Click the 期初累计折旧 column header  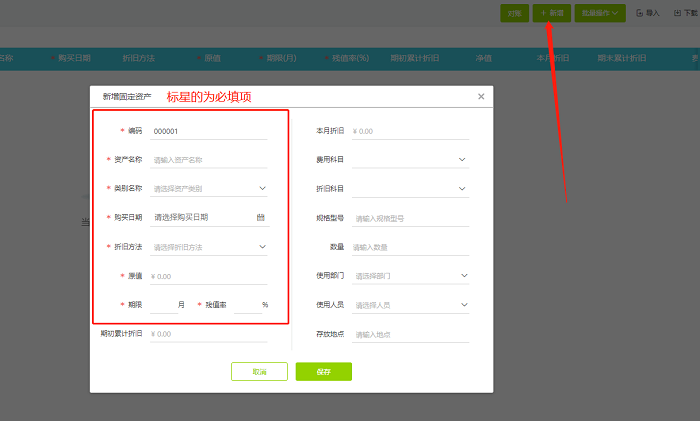[x=415, y=58]
